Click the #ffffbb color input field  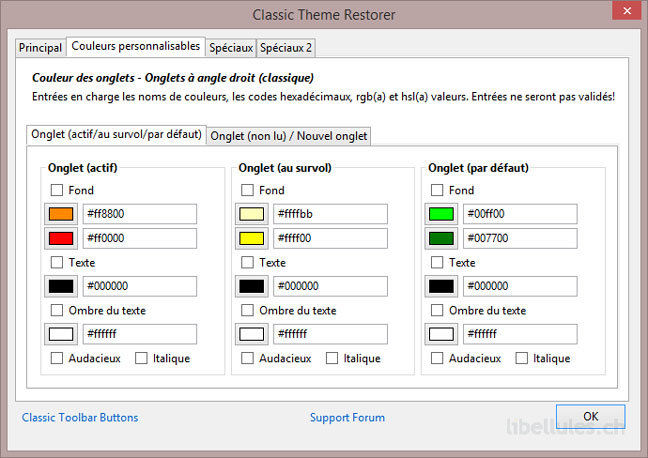coord(330,214)
